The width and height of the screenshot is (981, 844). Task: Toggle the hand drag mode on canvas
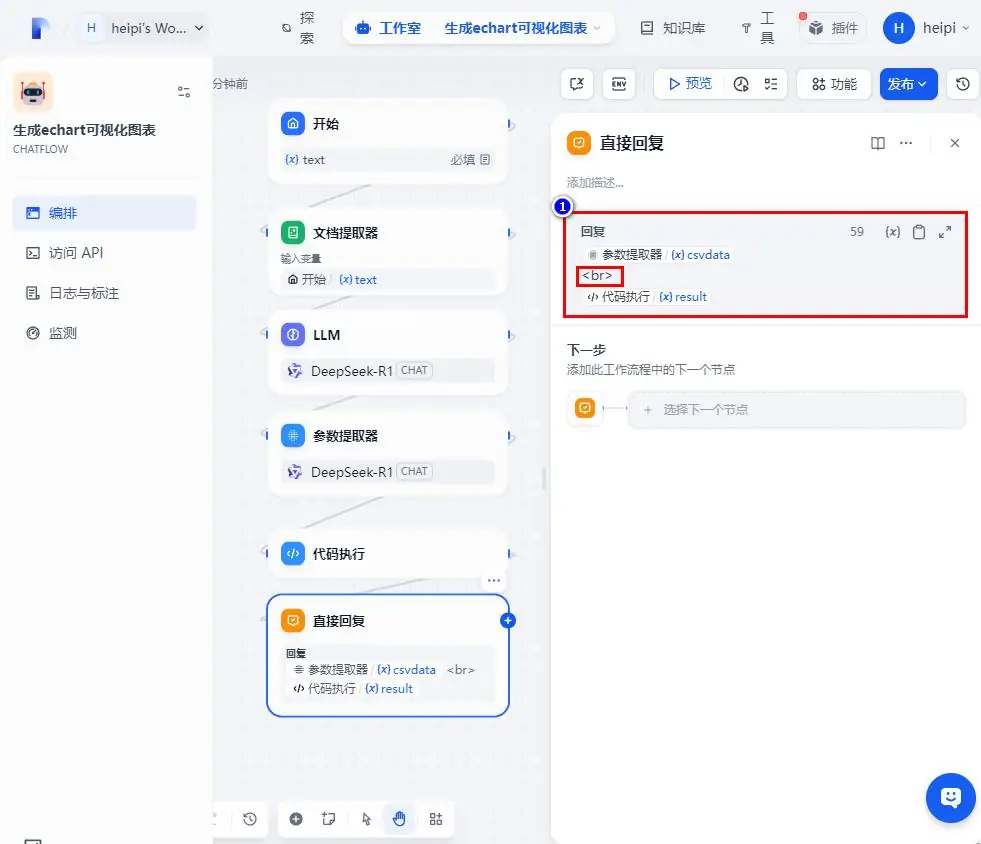coord(399,818)
